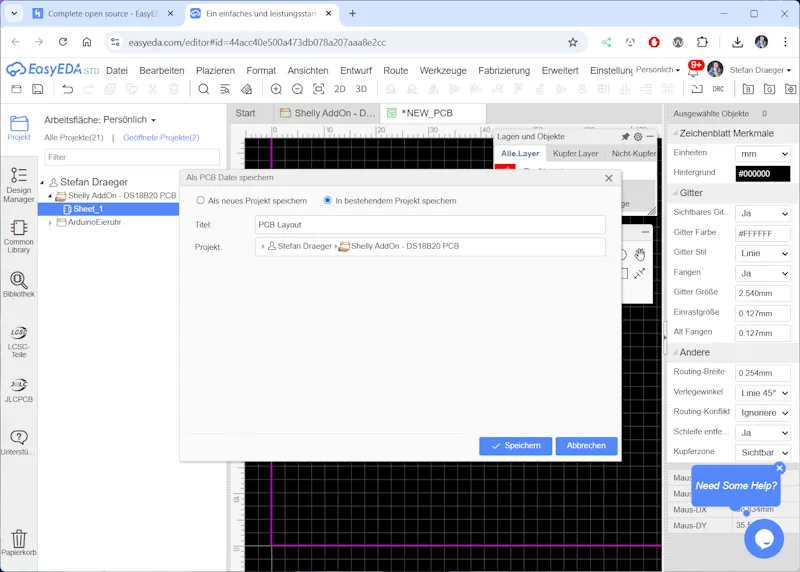Open the Design Manager sidebar panel
This screenshot has width=800, height=572.
(18, 186)
